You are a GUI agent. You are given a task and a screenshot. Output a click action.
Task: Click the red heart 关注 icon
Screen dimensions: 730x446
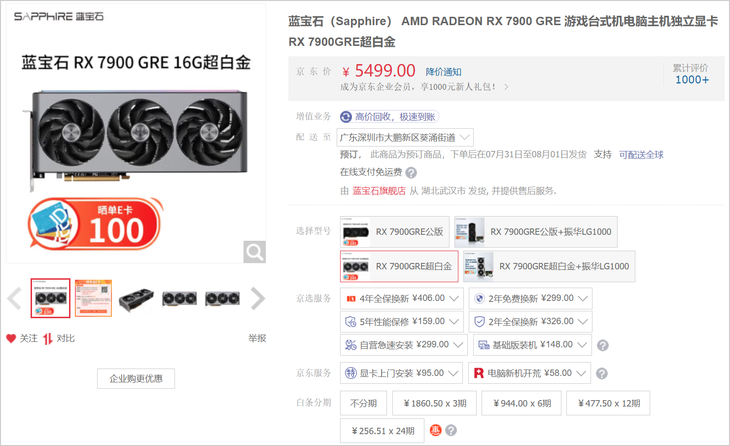click(11, 338)
